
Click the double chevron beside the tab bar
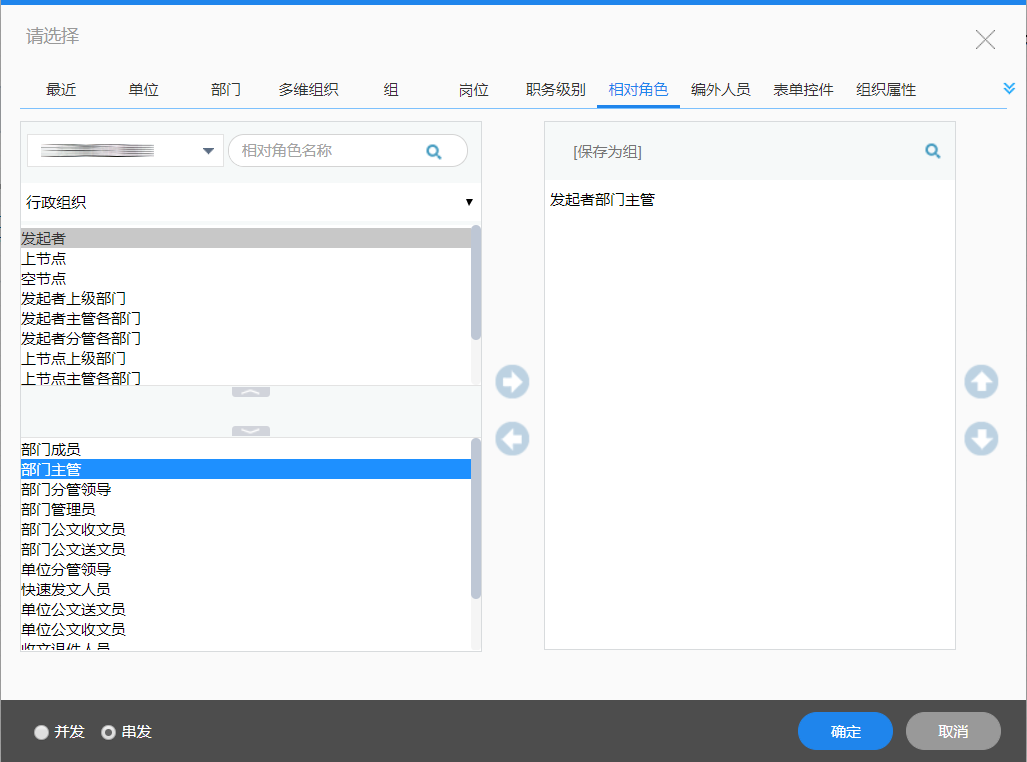[1008, 87]
